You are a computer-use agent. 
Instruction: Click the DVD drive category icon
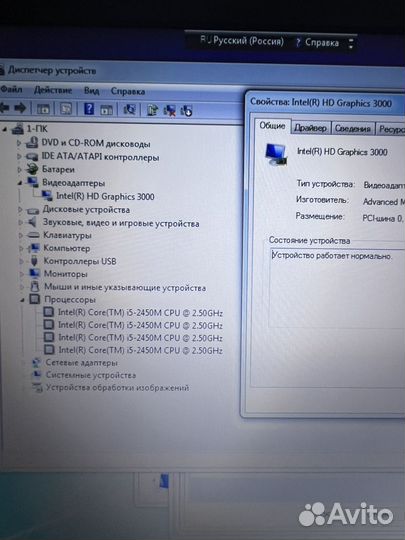point(32,142)
